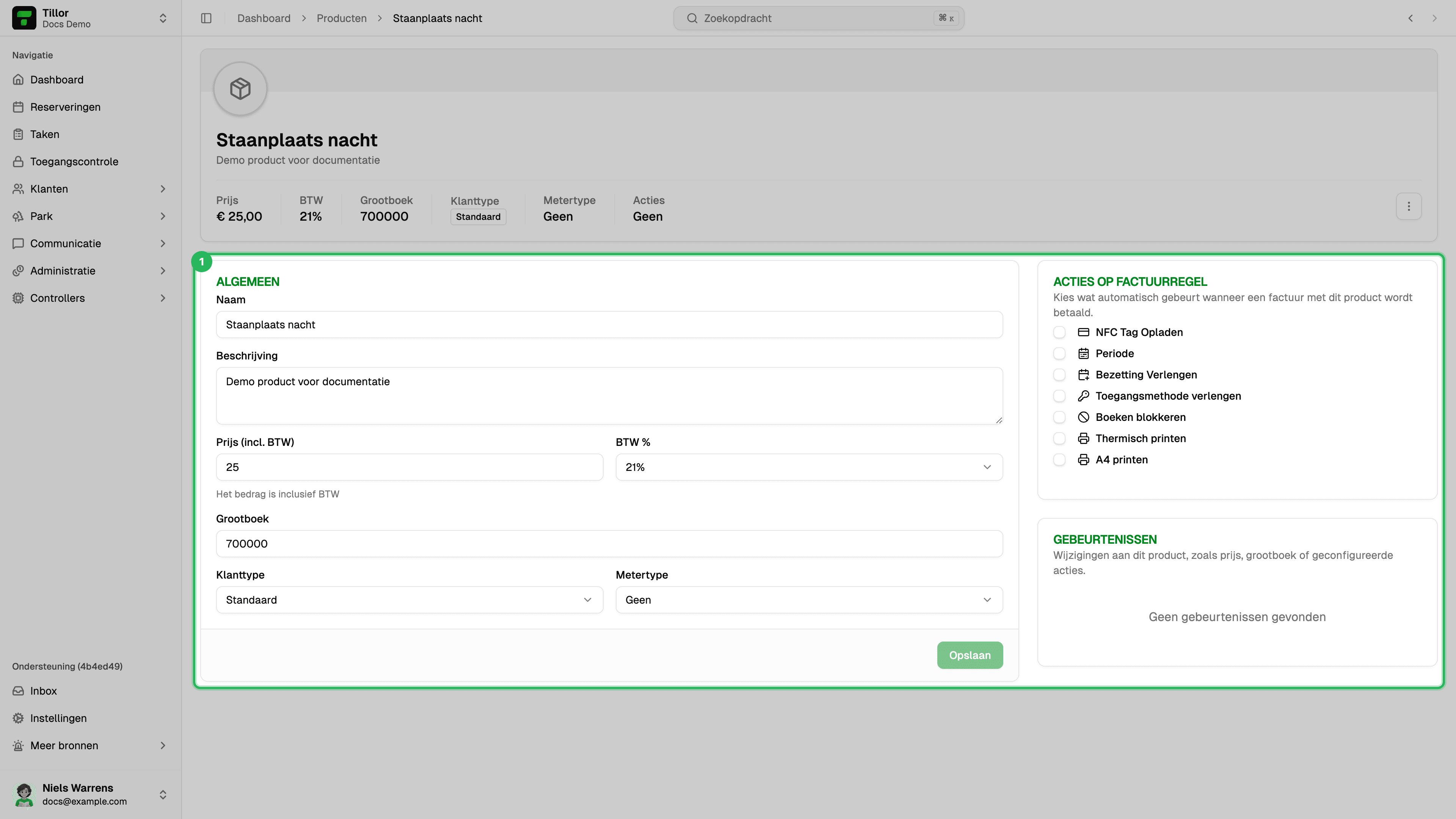Click the Controllers chip icon
This screenshot has width=1456, height=819.
pos(18,298)
